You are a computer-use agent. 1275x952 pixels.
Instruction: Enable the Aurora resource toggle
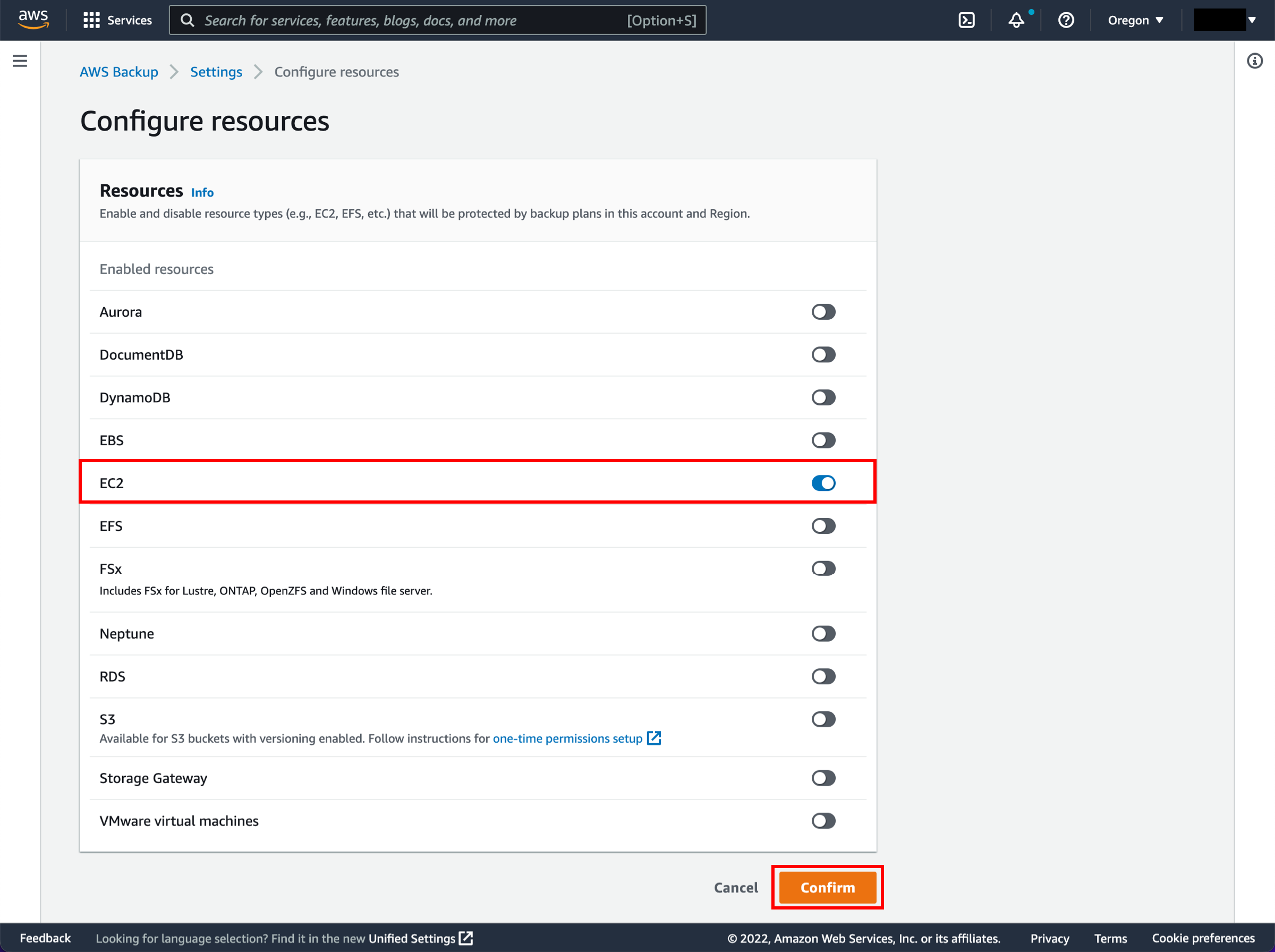pyautogui.click(x=823, y=312)
